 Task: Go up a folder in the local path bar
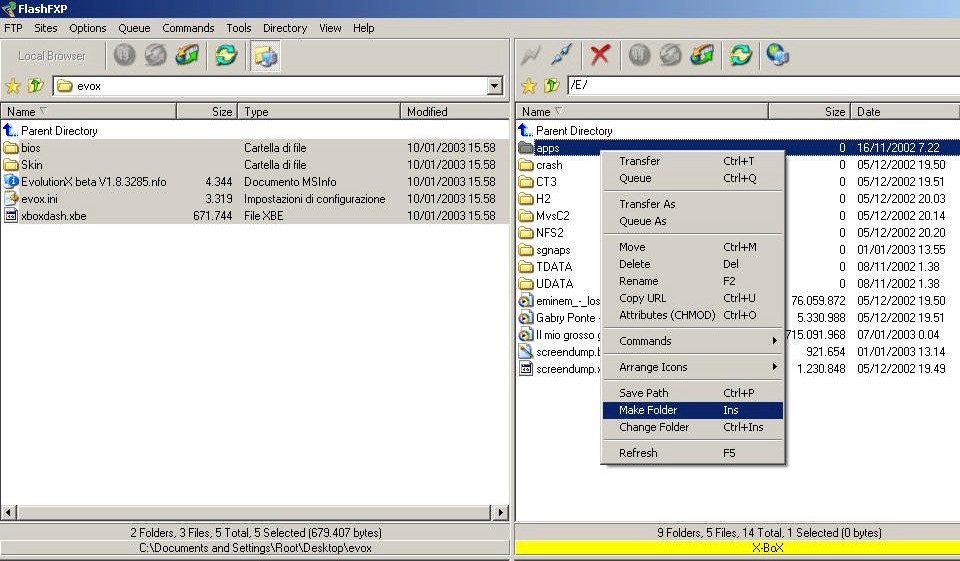pos(35,86)
